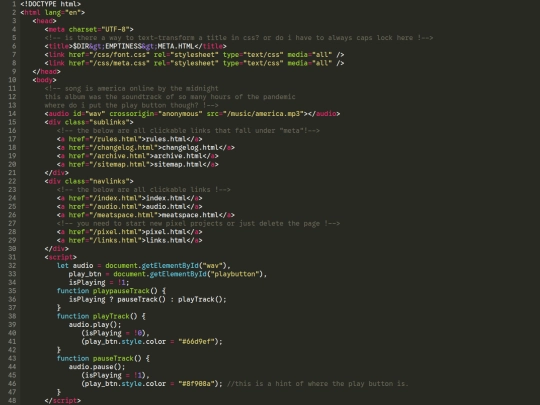Click the "/audio.html" href value
The height and width of the screenshot is (405, 540).
[117, 207]
